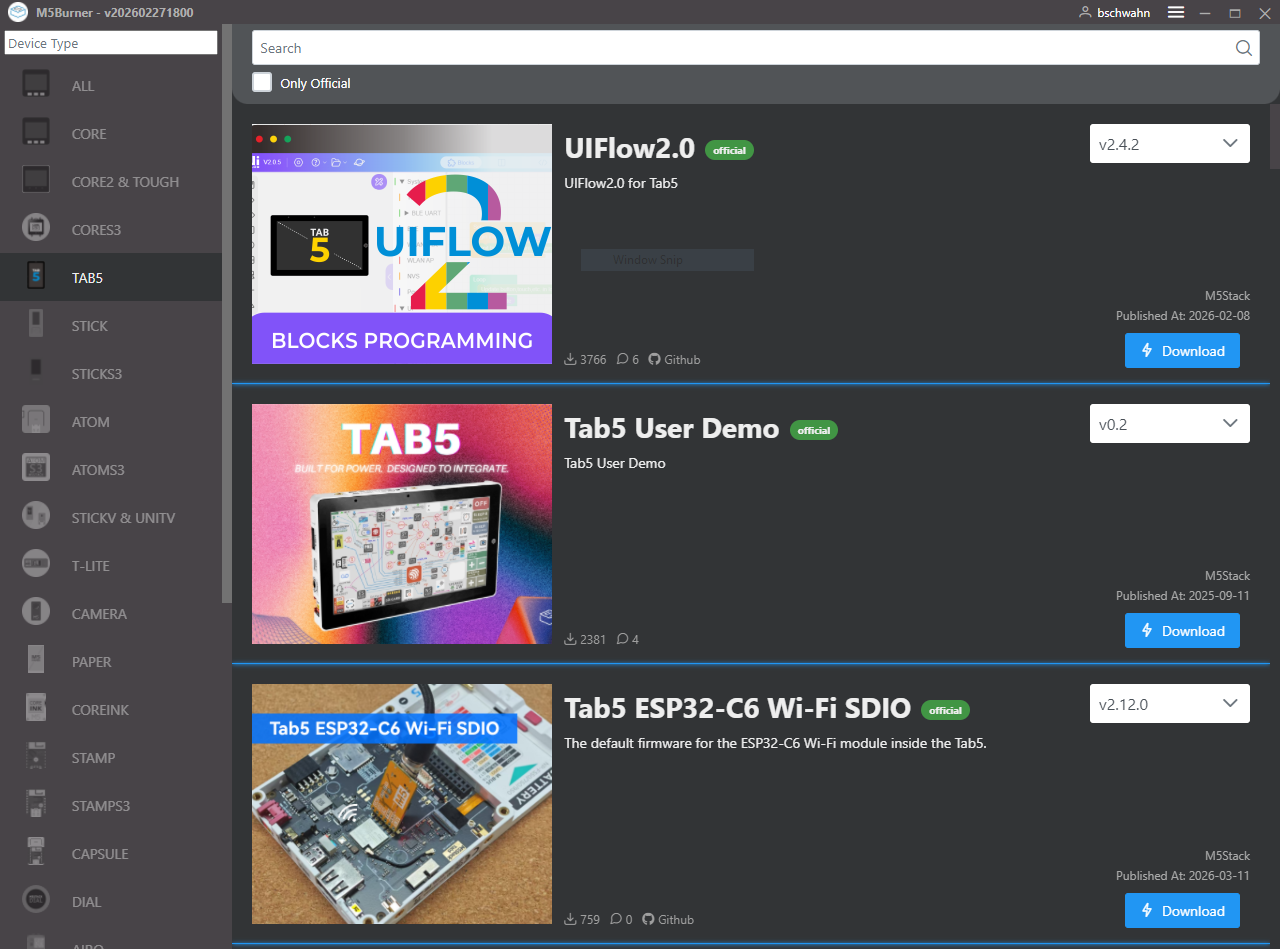1280x949 pixels.
Task: Open comments icon on Tab5 User Demo
Action: [x=622, y=639]
